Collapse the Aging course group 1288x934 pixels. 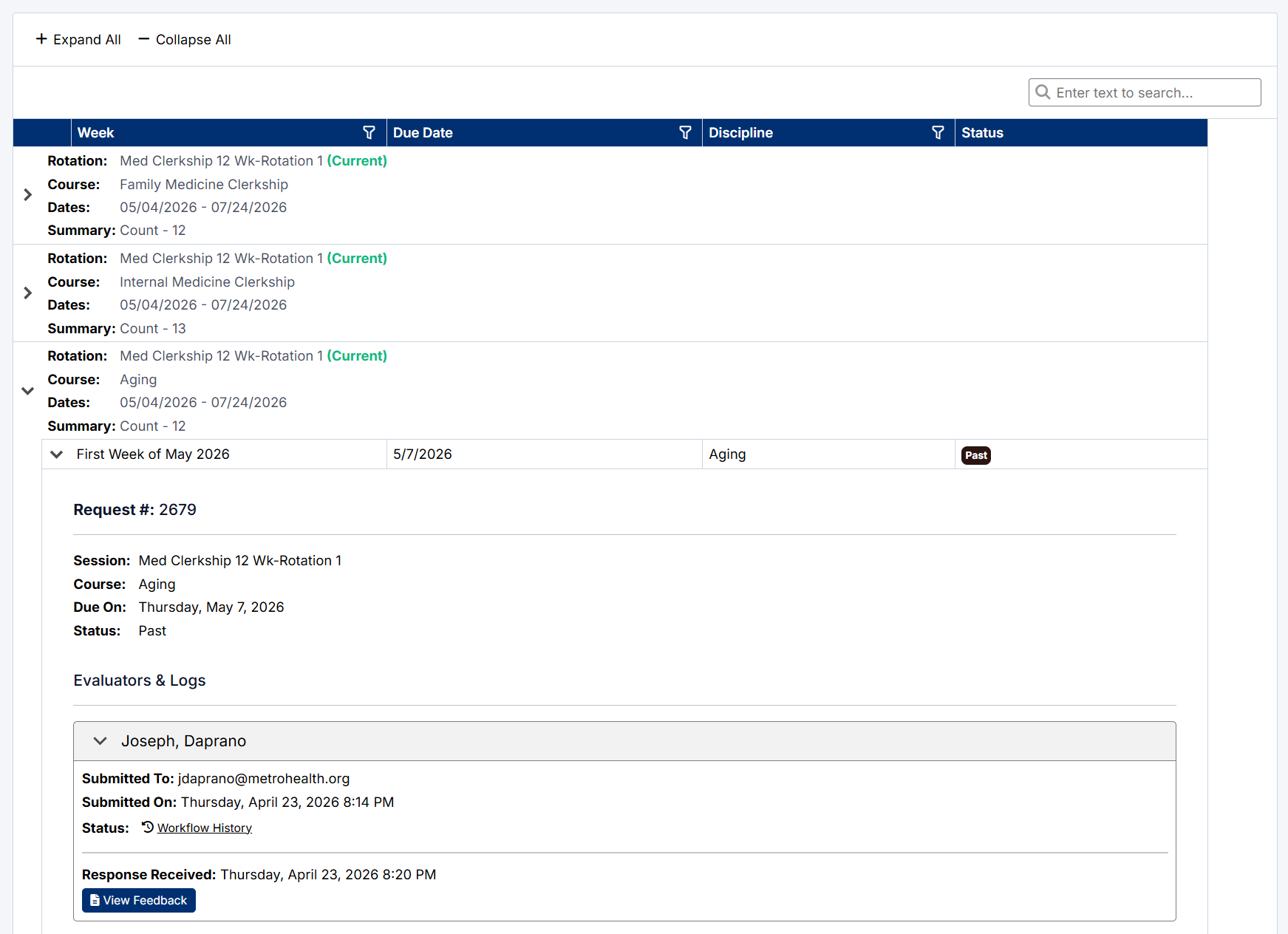point(27,391)
